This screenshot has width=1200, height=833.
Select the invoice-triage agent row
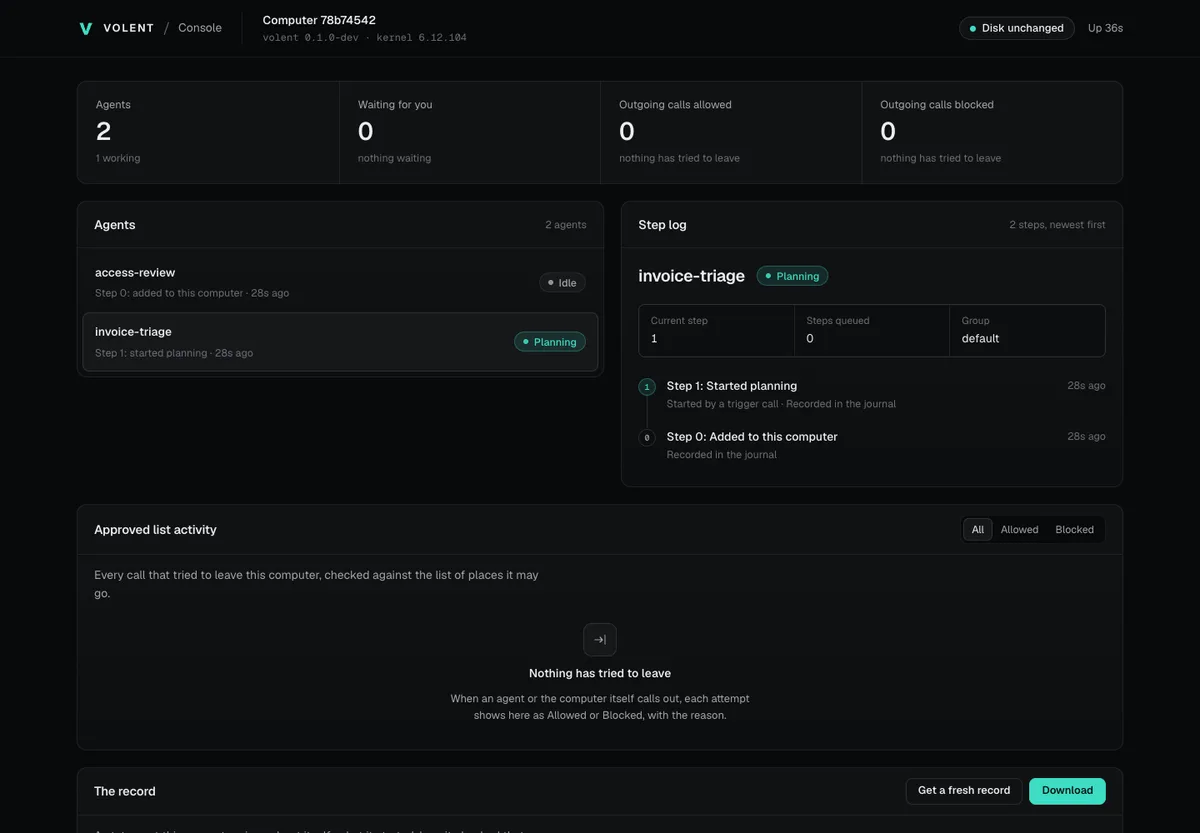pyautogui.click(x=340, y=342)
